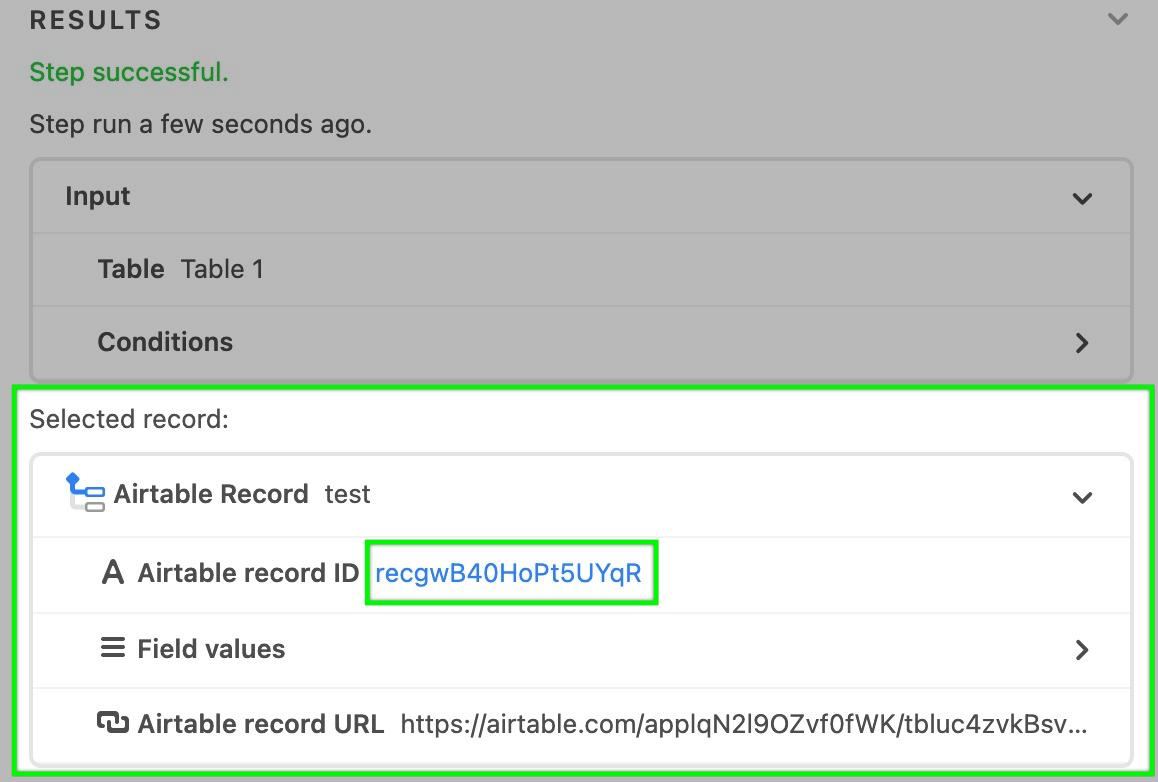
Task: Click the list icon beside Field values
Action: [x=112, y=648]
